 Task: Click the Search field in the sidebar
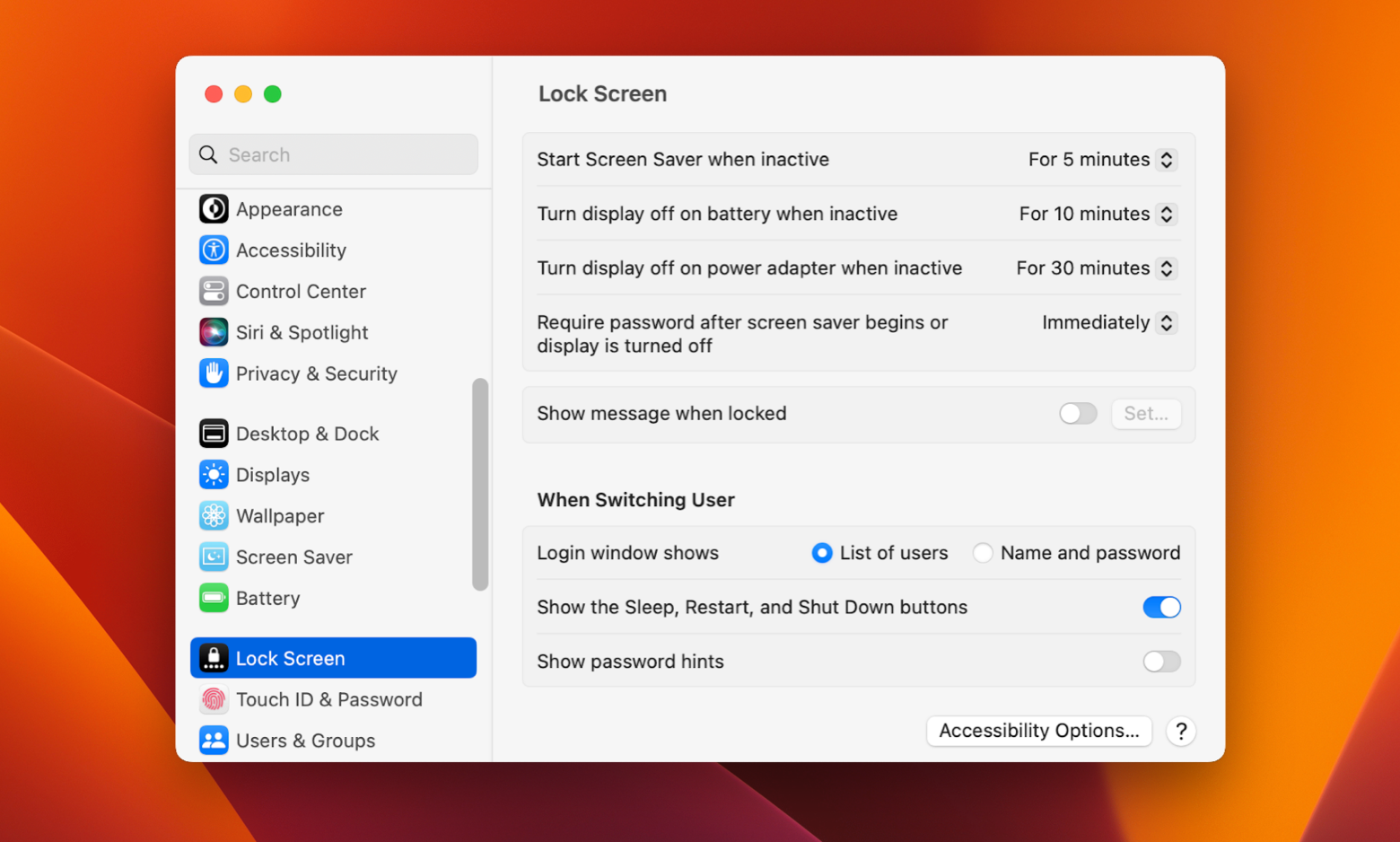click(333, 154)
